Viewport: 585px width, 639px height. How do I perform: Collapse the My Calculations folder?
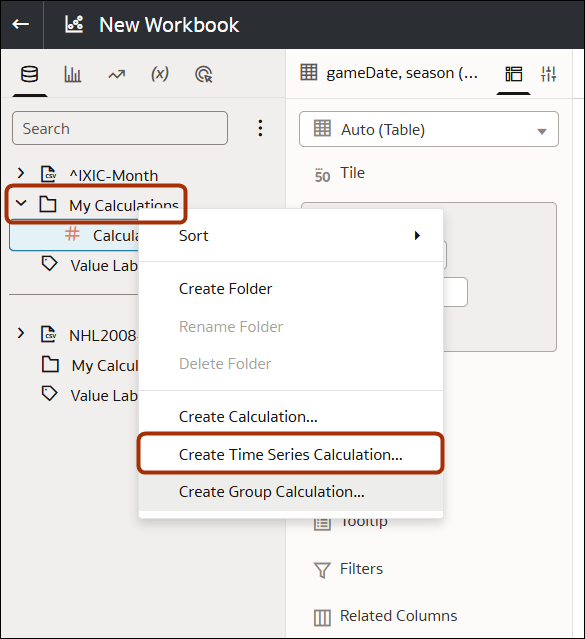coord(21,203)
